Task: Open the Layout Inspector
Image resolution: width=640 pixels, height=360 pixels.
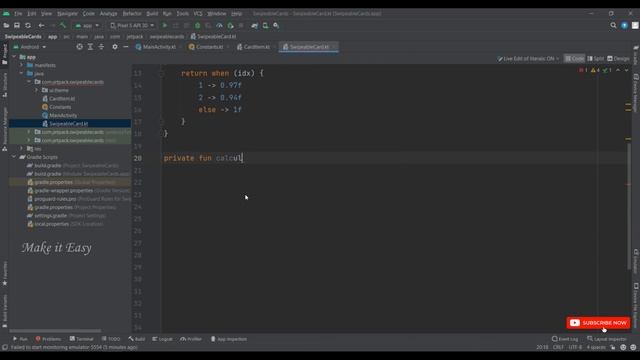Action: 607,339
